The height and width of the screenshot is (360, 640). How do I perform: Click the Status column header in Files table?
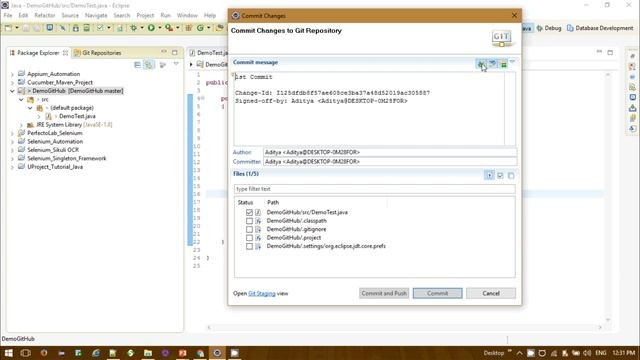[x=245, y=202]
